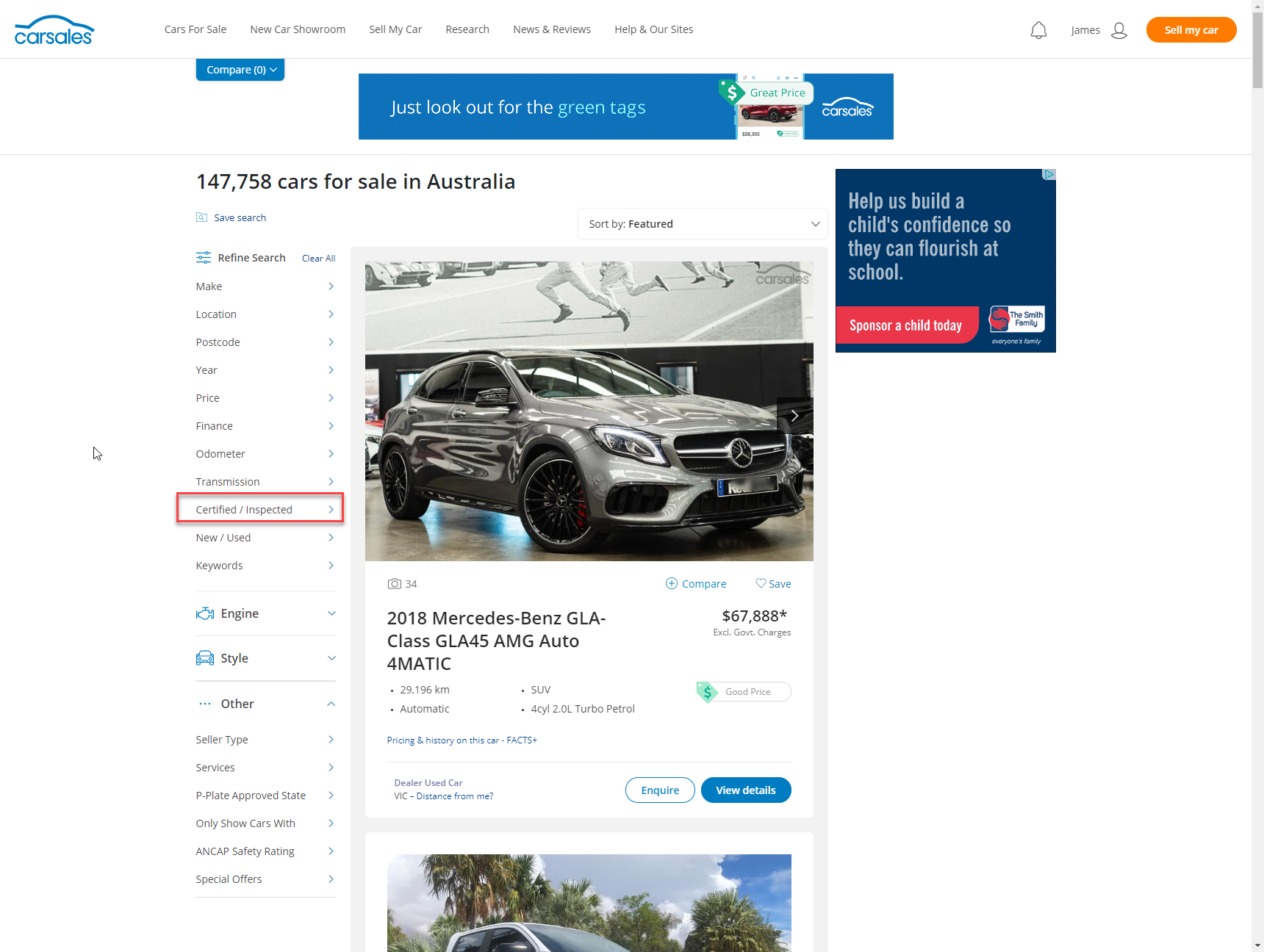This screenshot has width=1264, height=952.
Task: Open the Compare (0) dropdown
Action: coord(240,70)
